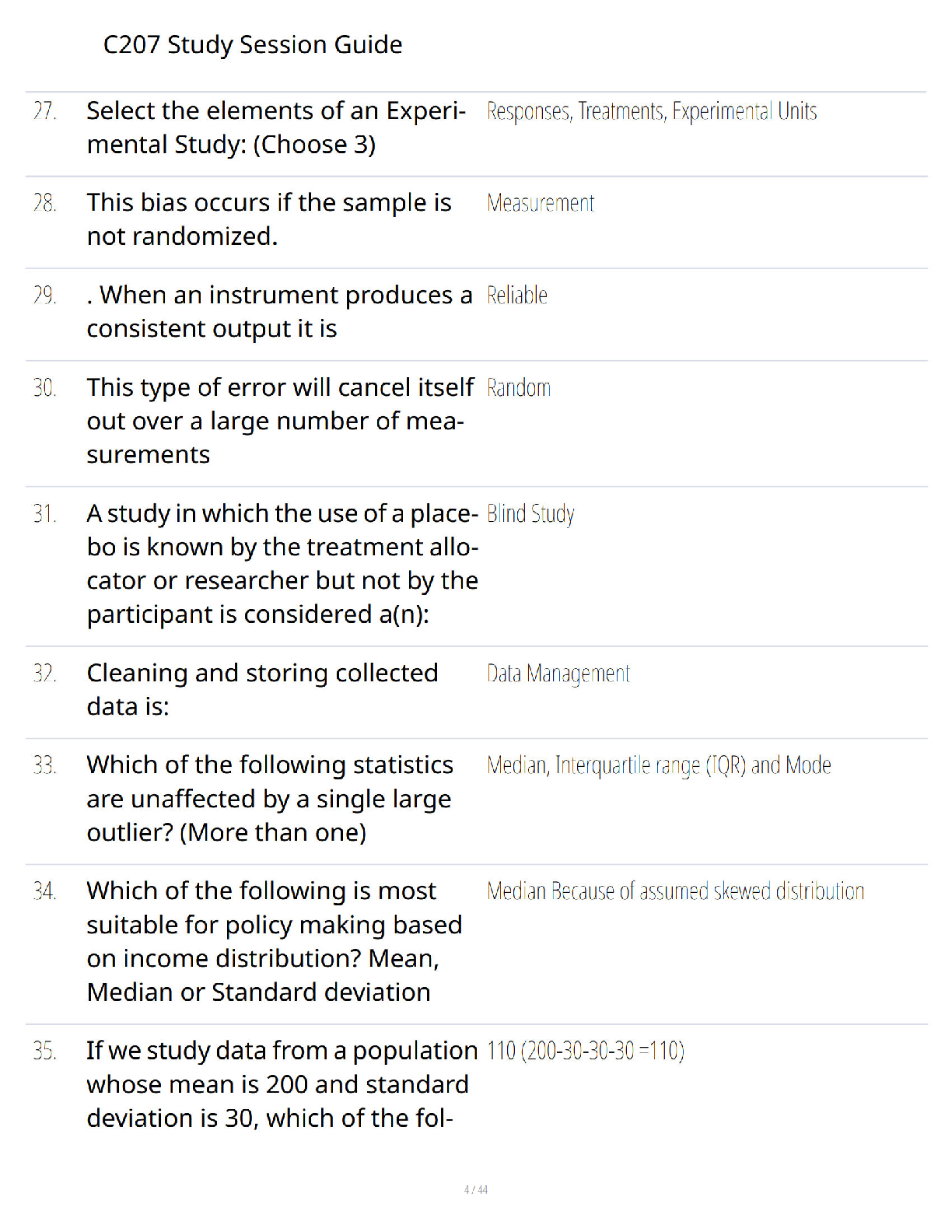This screenshot has width=952, height=1232.
Task: Select question 32 about cleaning collected data
Action: [262, 690]
